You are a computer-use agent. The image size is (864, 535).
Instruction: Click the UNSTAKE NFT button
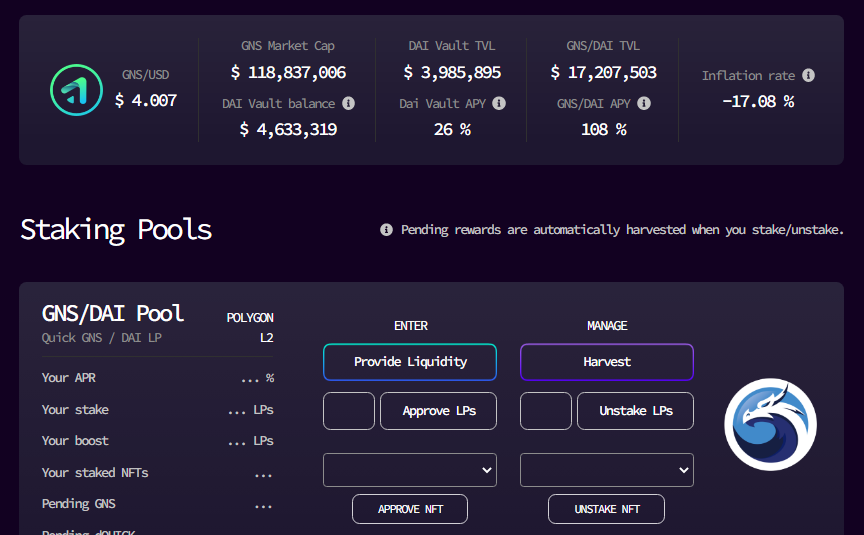(606, 509)
